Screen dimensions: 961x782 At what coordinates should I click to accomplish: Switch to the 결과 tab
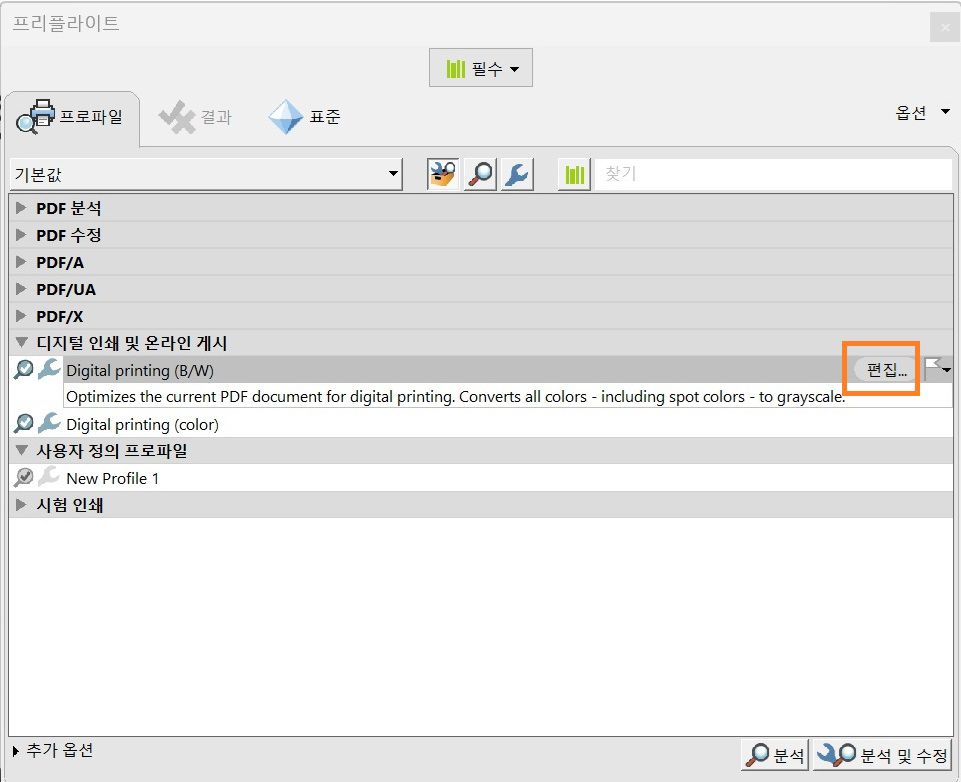tap(195, 116)
